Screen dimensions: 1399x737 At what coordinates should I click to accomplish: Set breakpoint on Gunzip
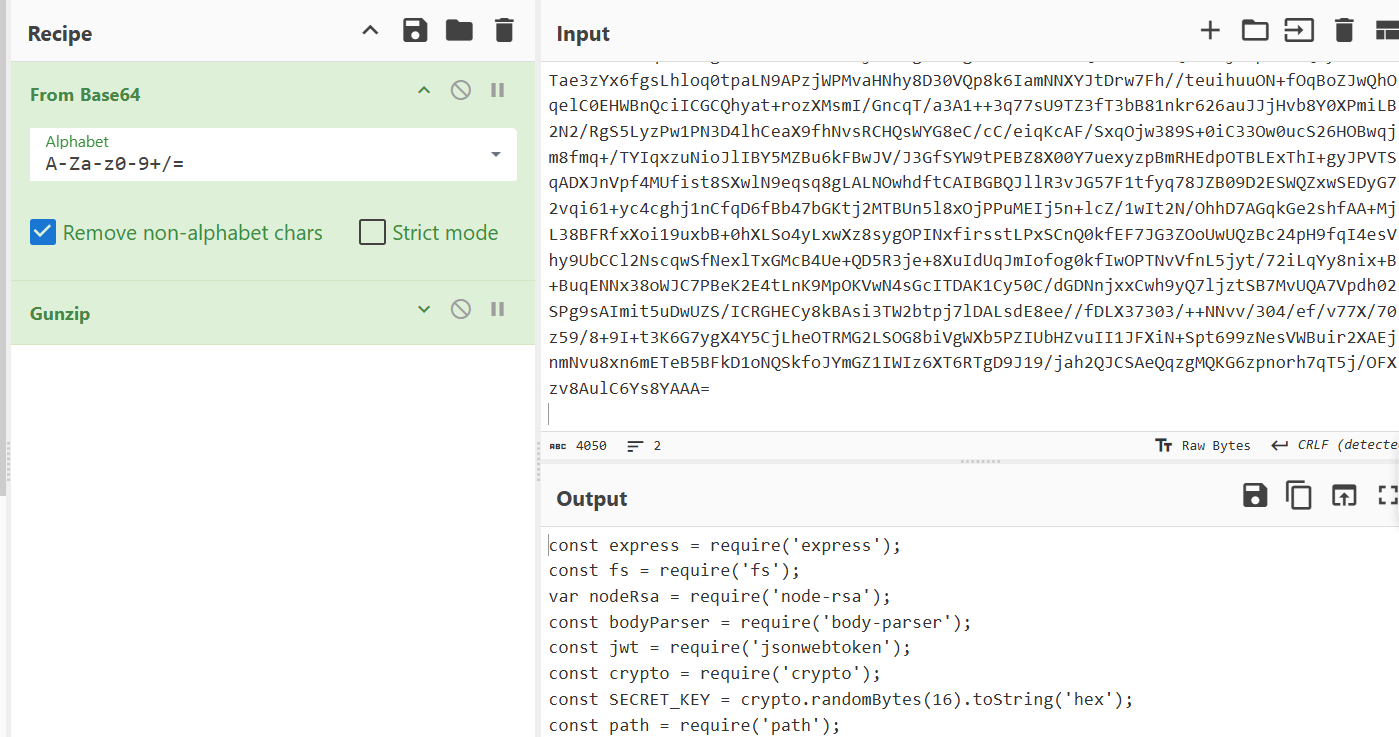[x=497, y=310]
